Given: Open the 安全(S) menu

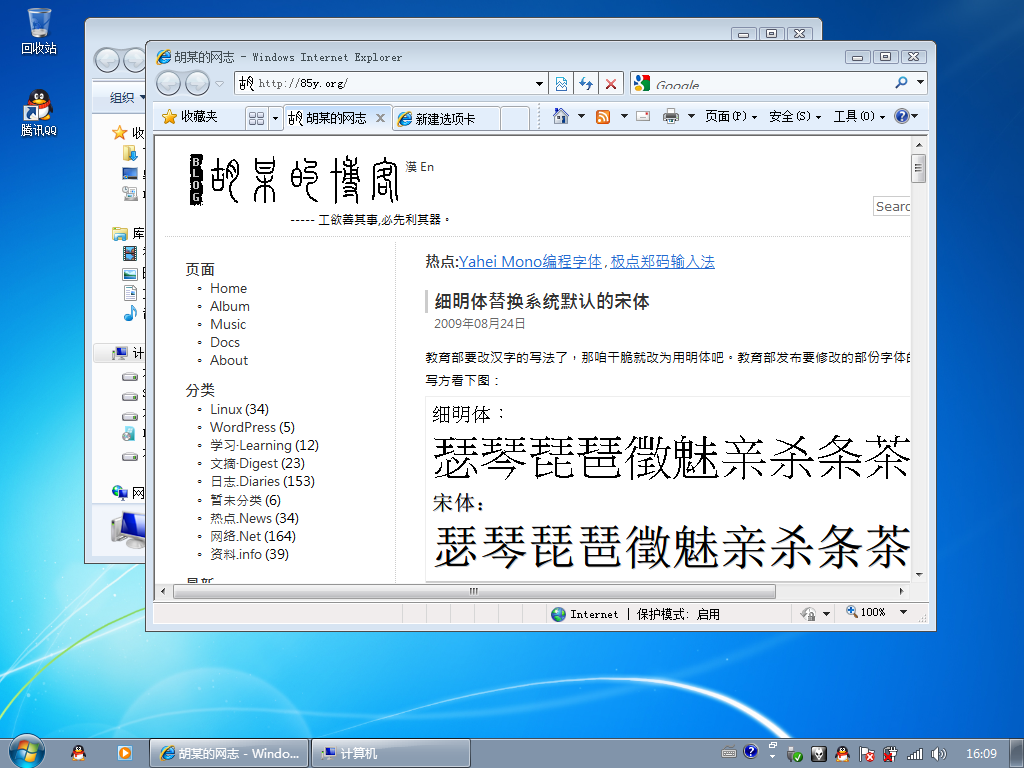Looking at the screenshot, I should (795, 116).
